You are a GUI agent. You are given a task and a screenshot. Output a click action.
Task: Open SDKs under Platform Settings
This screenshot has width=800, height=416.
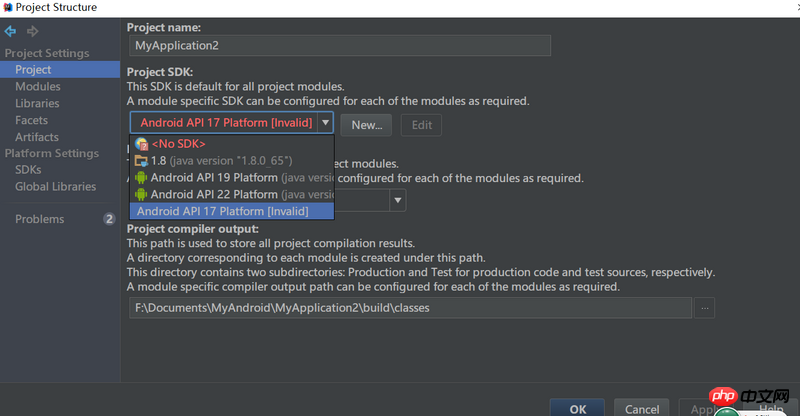[x=28, y=170]
